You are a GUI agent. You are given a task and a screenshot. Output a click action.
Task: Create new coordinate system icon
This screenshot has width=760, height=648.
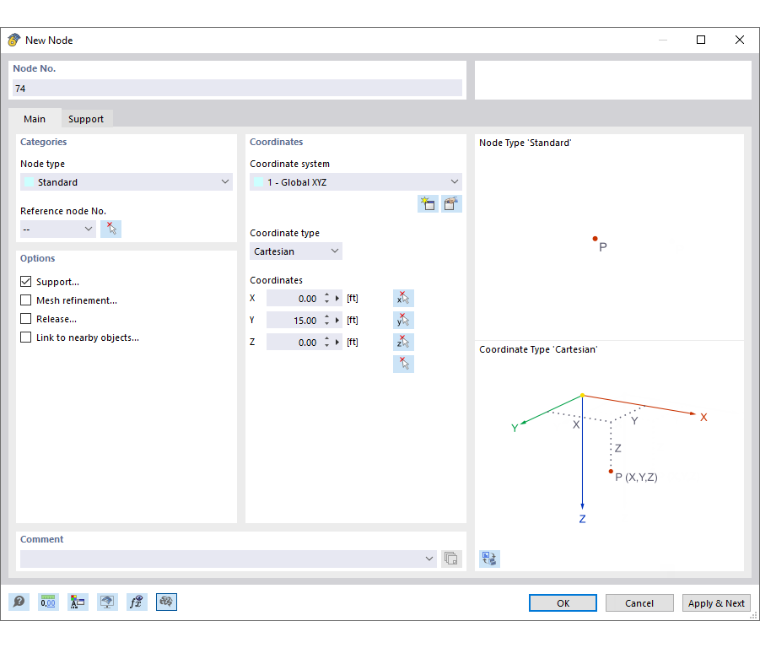[x=428, y=204]
